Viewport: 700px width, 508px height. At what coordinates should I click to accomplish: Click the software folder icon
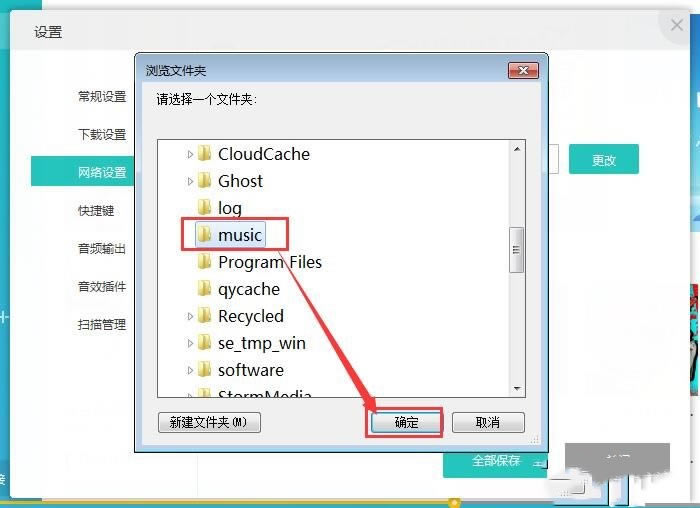(x=205, y=370)
